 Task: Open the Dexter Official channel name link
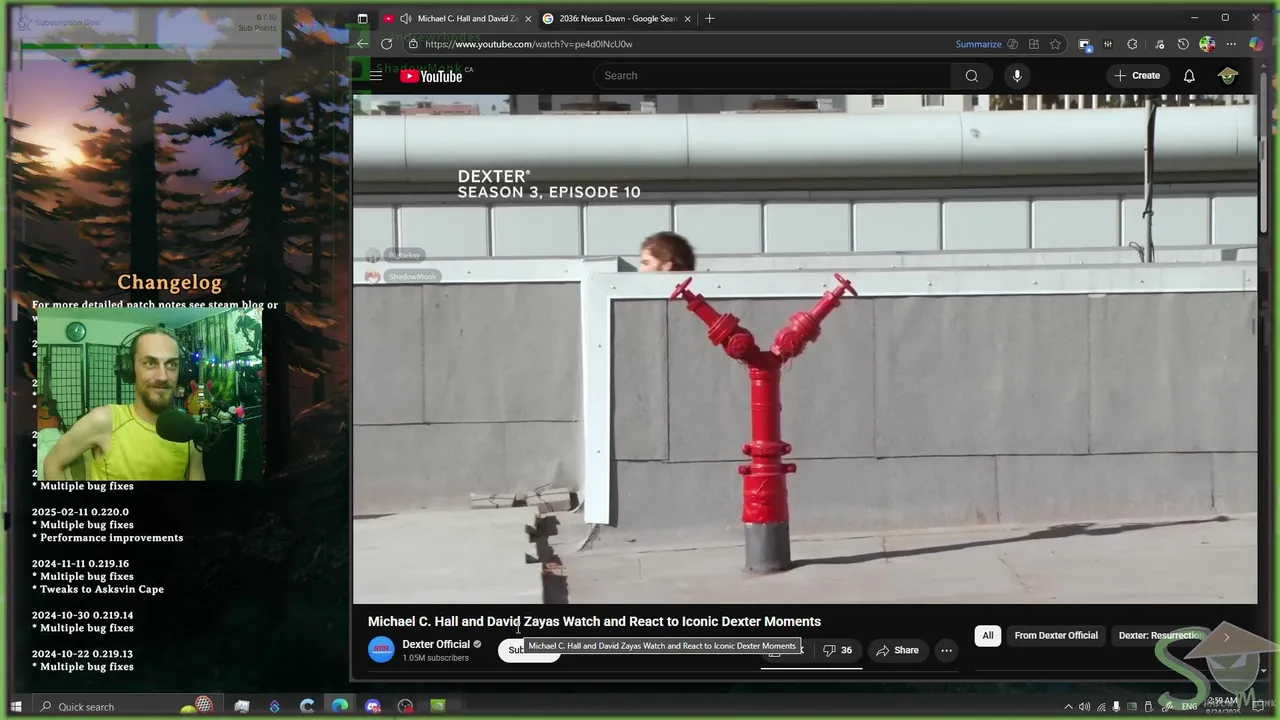(x=436, y=644)
